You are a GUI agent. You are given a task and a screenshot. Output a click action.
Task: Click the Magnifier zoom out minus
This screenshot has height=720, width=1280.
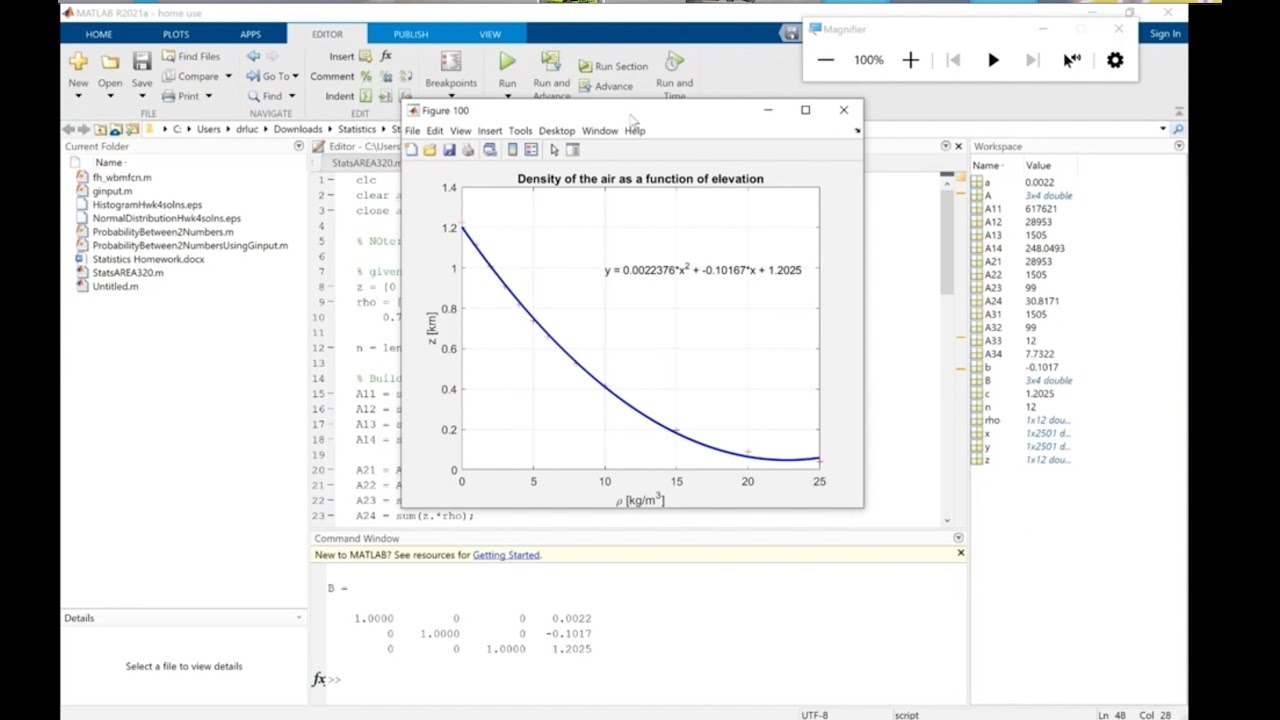(x=825, y=60)
